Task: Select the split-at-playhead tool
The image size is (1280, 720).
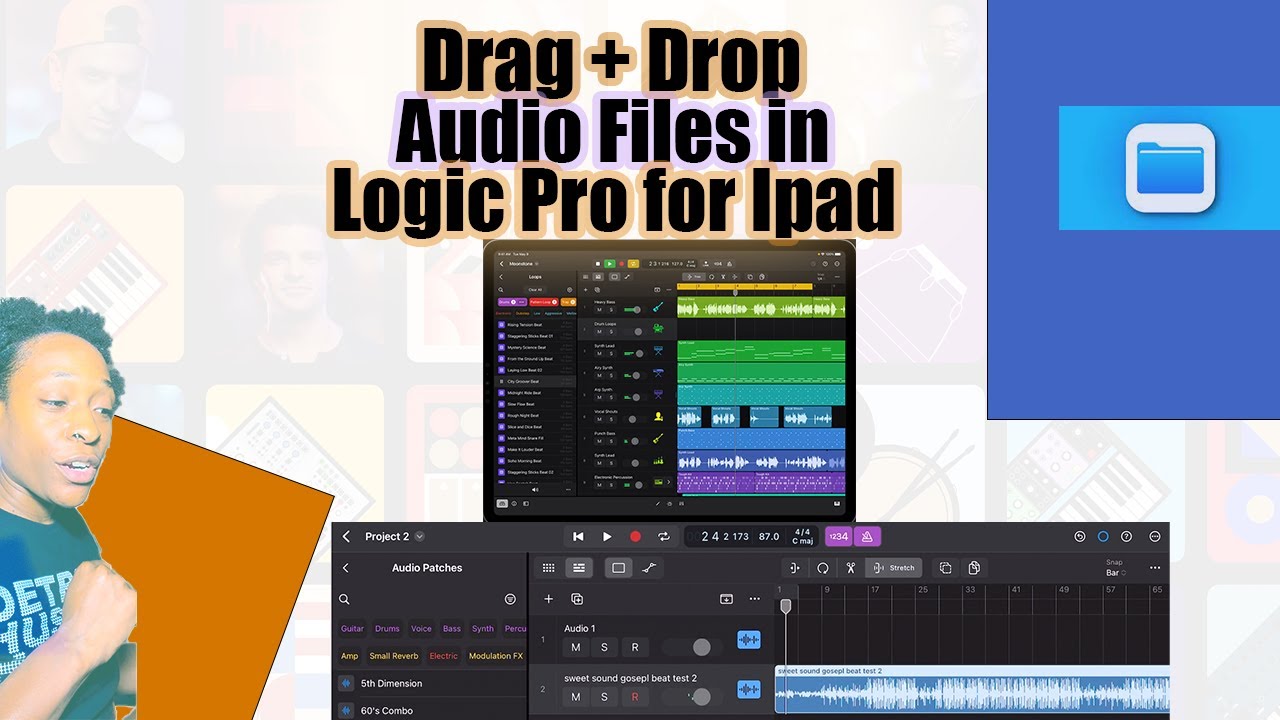Action: [x=794, y=568]
